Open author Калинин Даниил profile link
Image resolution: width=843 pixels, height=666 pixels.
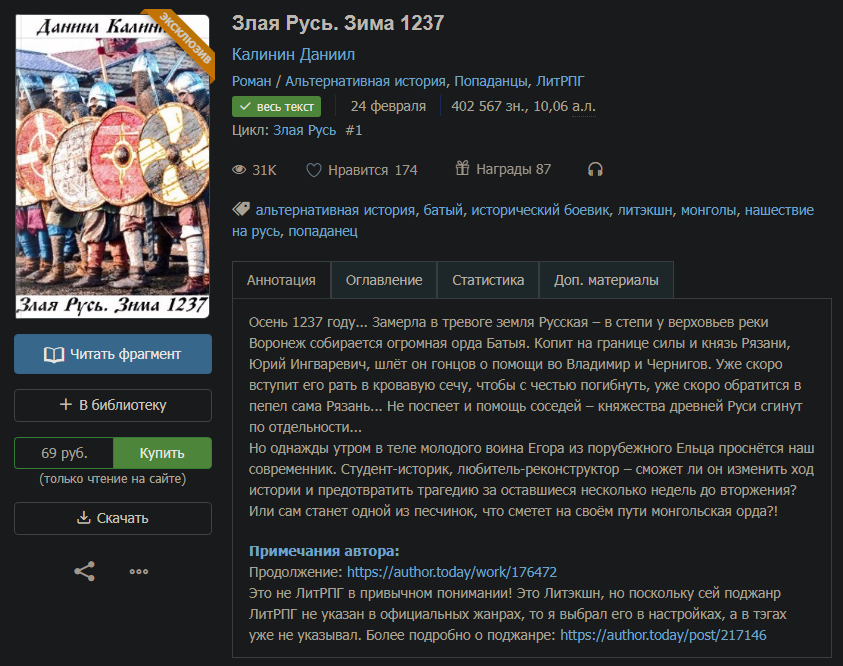click(293, 54)
